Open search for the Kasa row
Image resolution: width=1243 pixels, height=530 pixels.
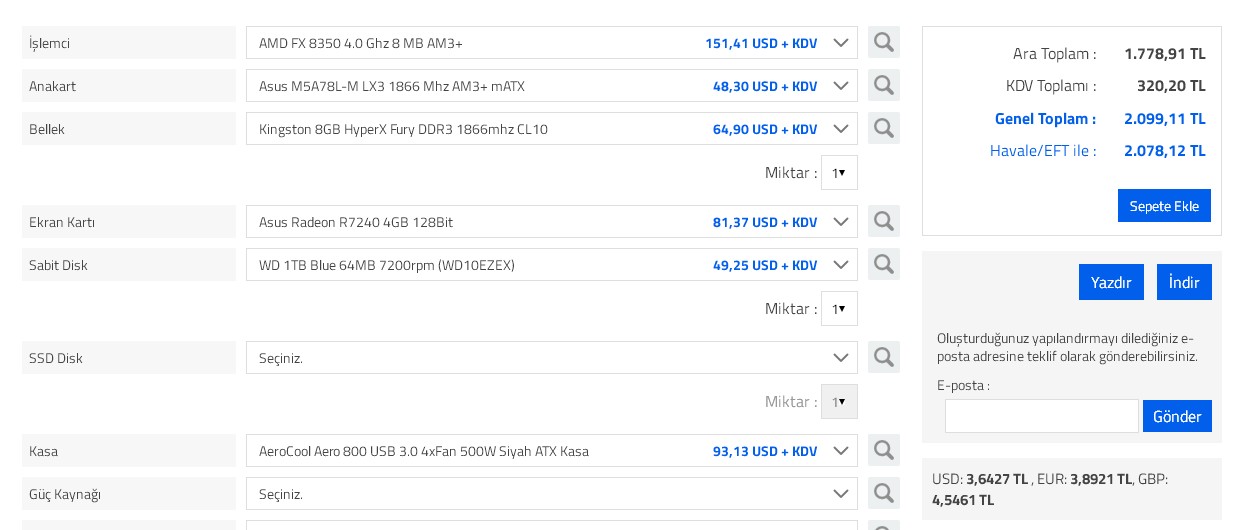(x=883, y=450)
